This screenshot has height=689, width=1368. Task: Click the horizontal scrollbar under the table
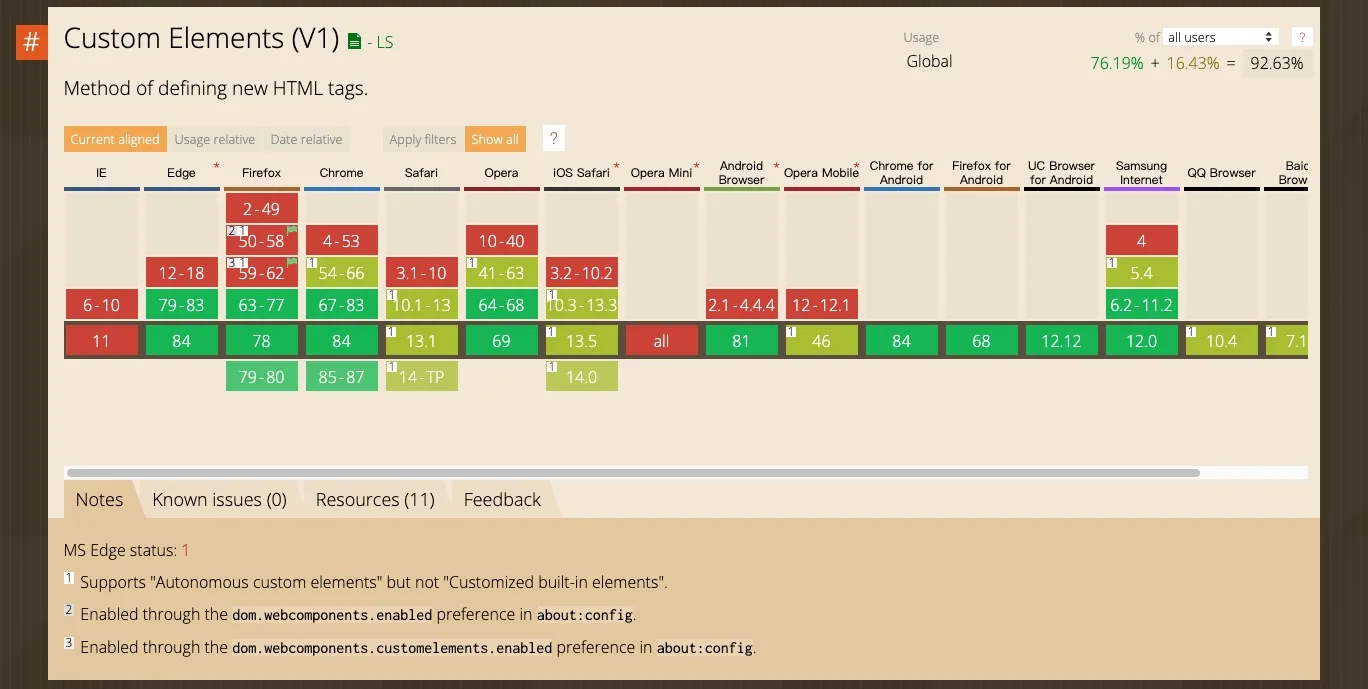pos(632,472)
